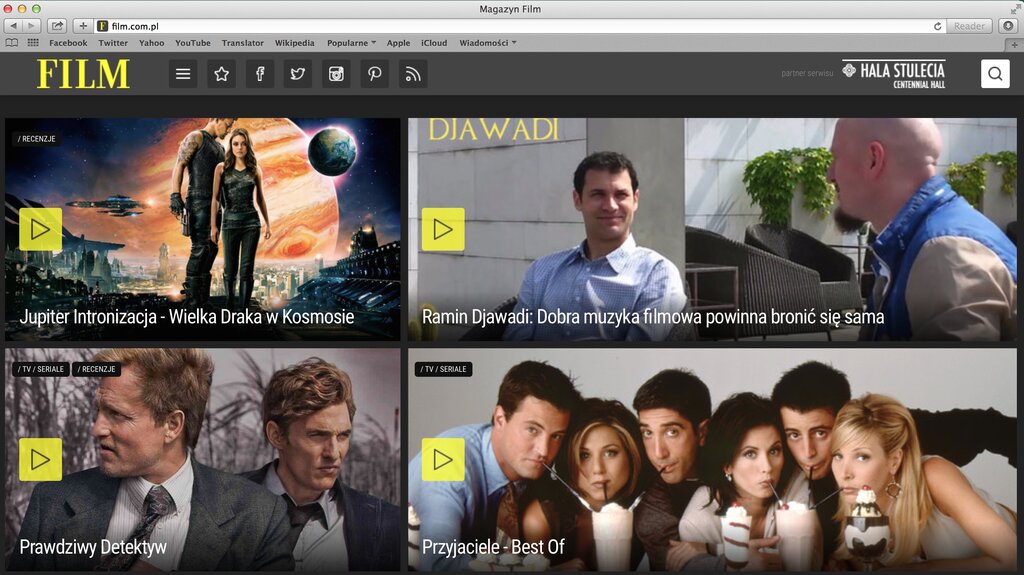The image size is (1024, 575).
Task: Open Przyjaciele - Best Of article title
Action: click(x=493, y=547)
